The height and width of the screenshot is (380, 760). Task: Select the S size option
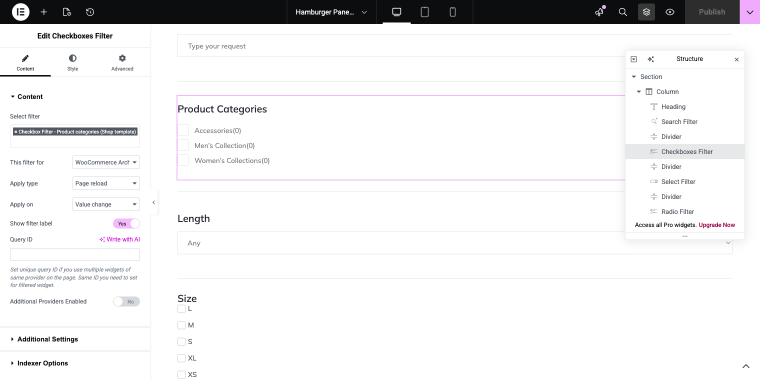[x=181, y=342]
